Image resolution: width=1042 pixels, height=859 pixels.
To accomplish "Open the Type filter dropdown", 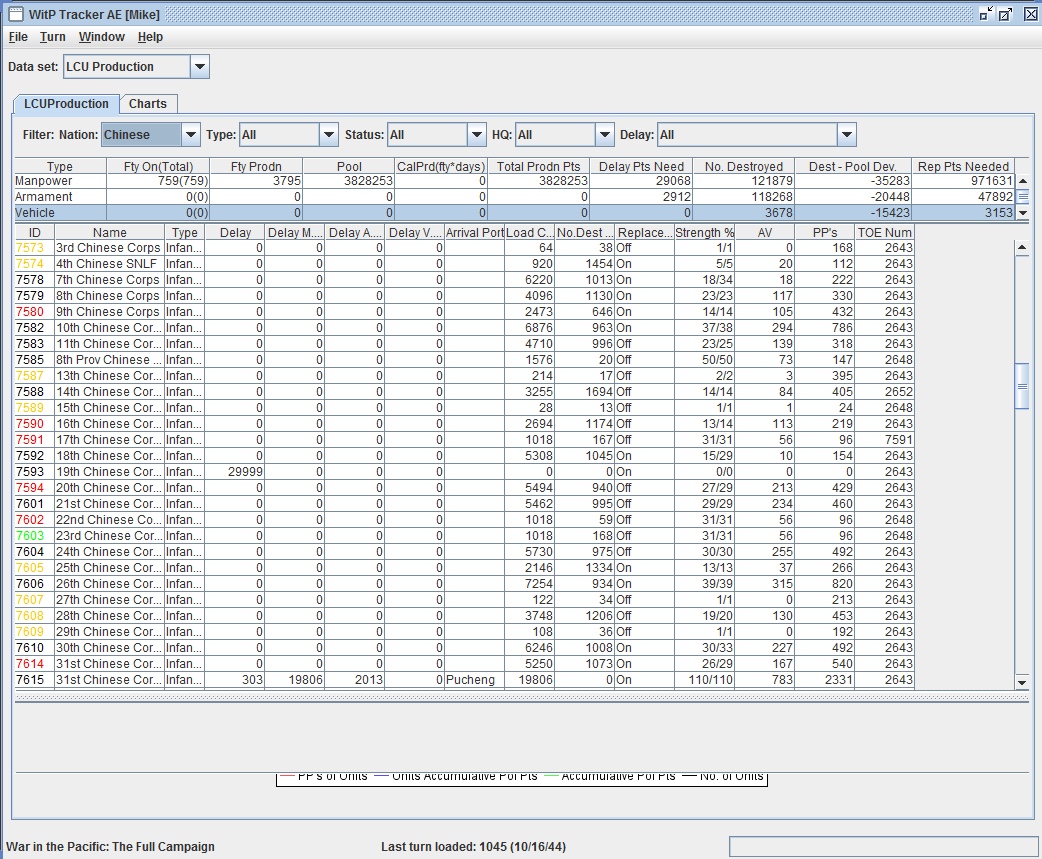I will pos(329,135).
